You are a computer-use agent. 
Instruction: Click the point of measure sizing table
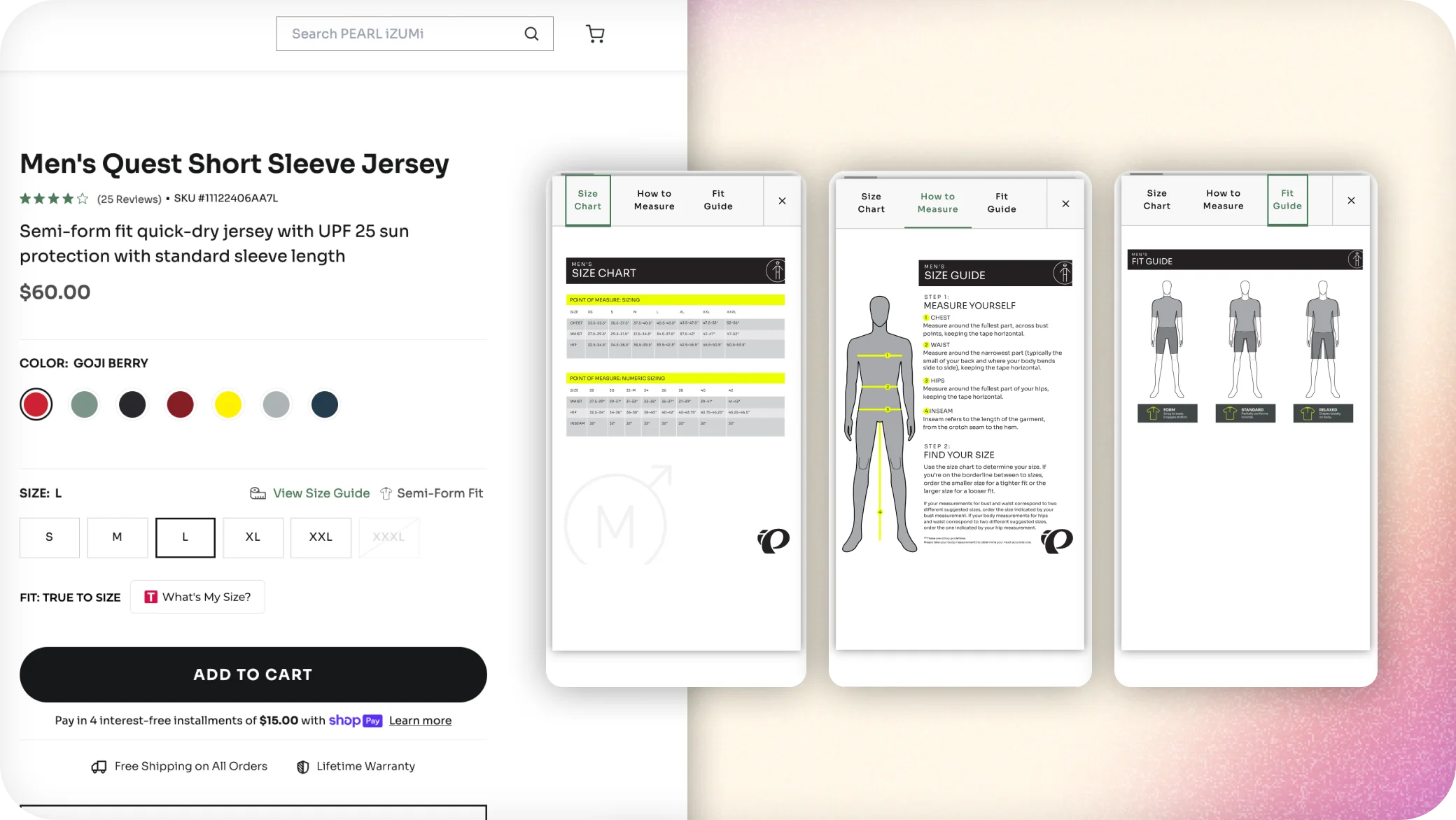pyautogui.click(x=675, y=327)
